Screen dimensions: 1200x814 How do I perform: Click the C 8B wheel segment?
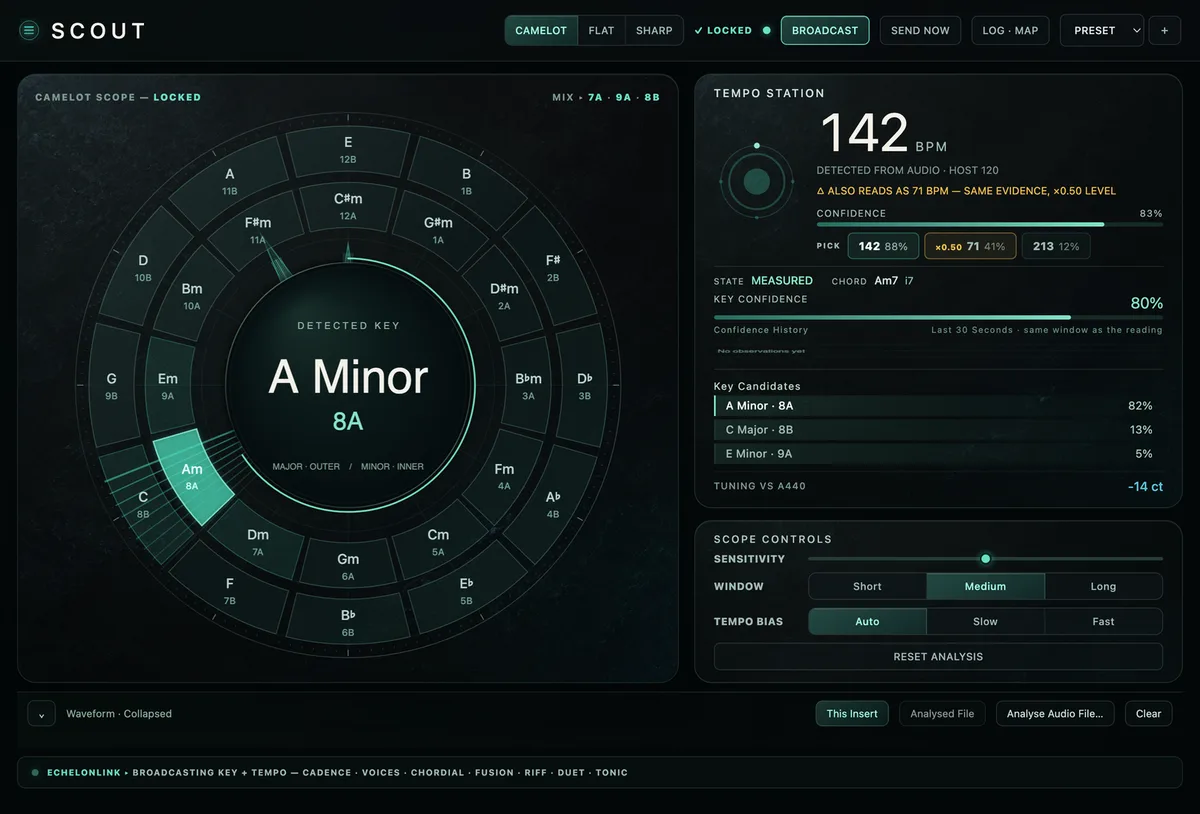143,505
